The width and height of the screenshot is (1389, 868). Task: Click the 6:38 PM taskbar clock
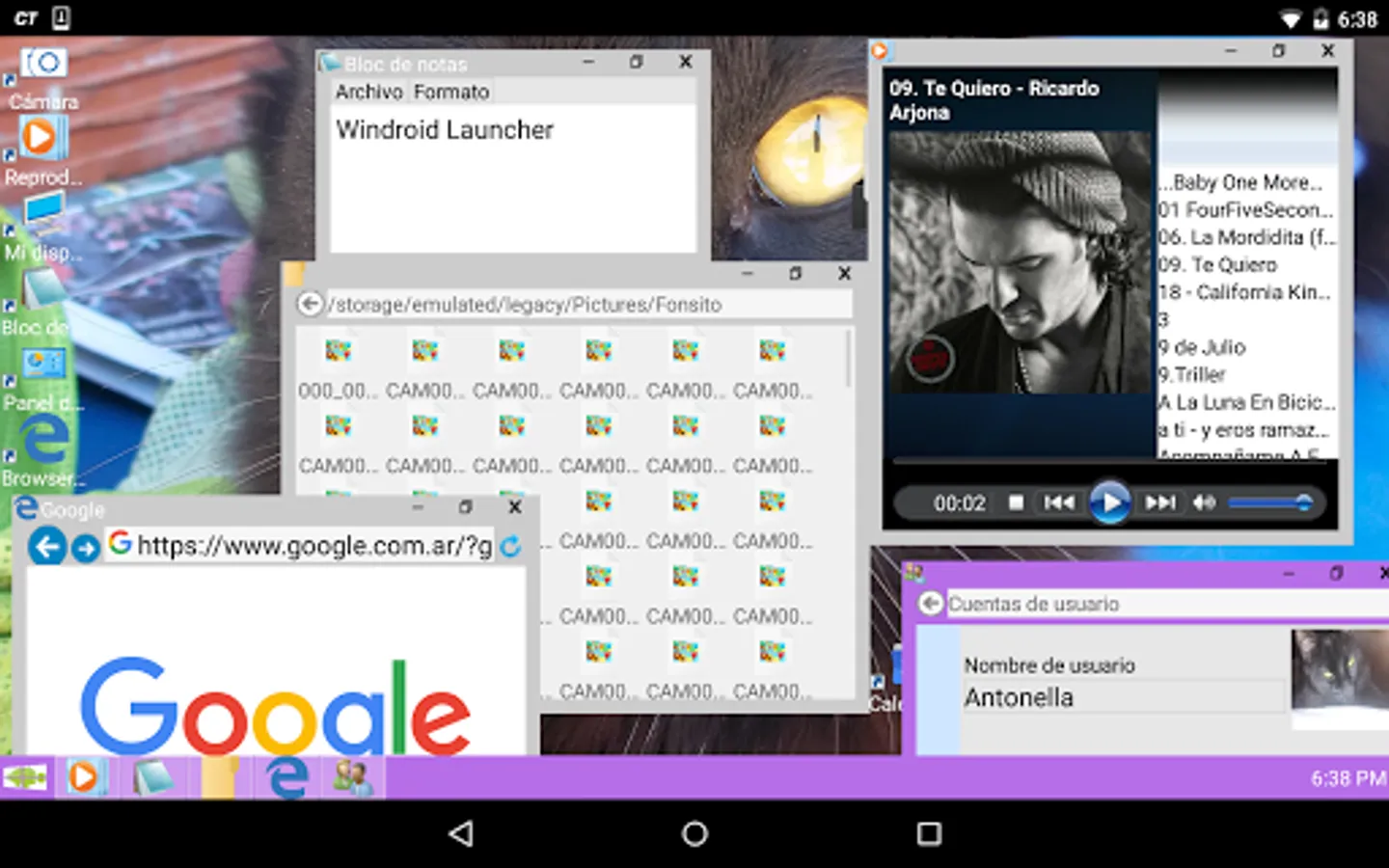click(x=1348, y=778)
